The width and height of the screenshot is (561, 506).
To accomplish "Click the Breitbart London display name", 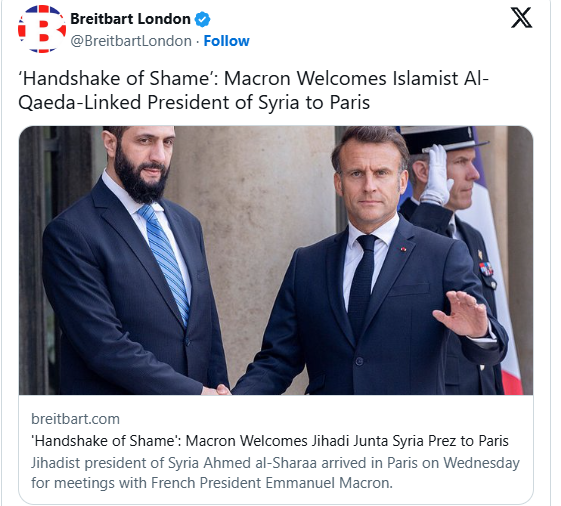I will pyautogui.click(x=130, y=19).
